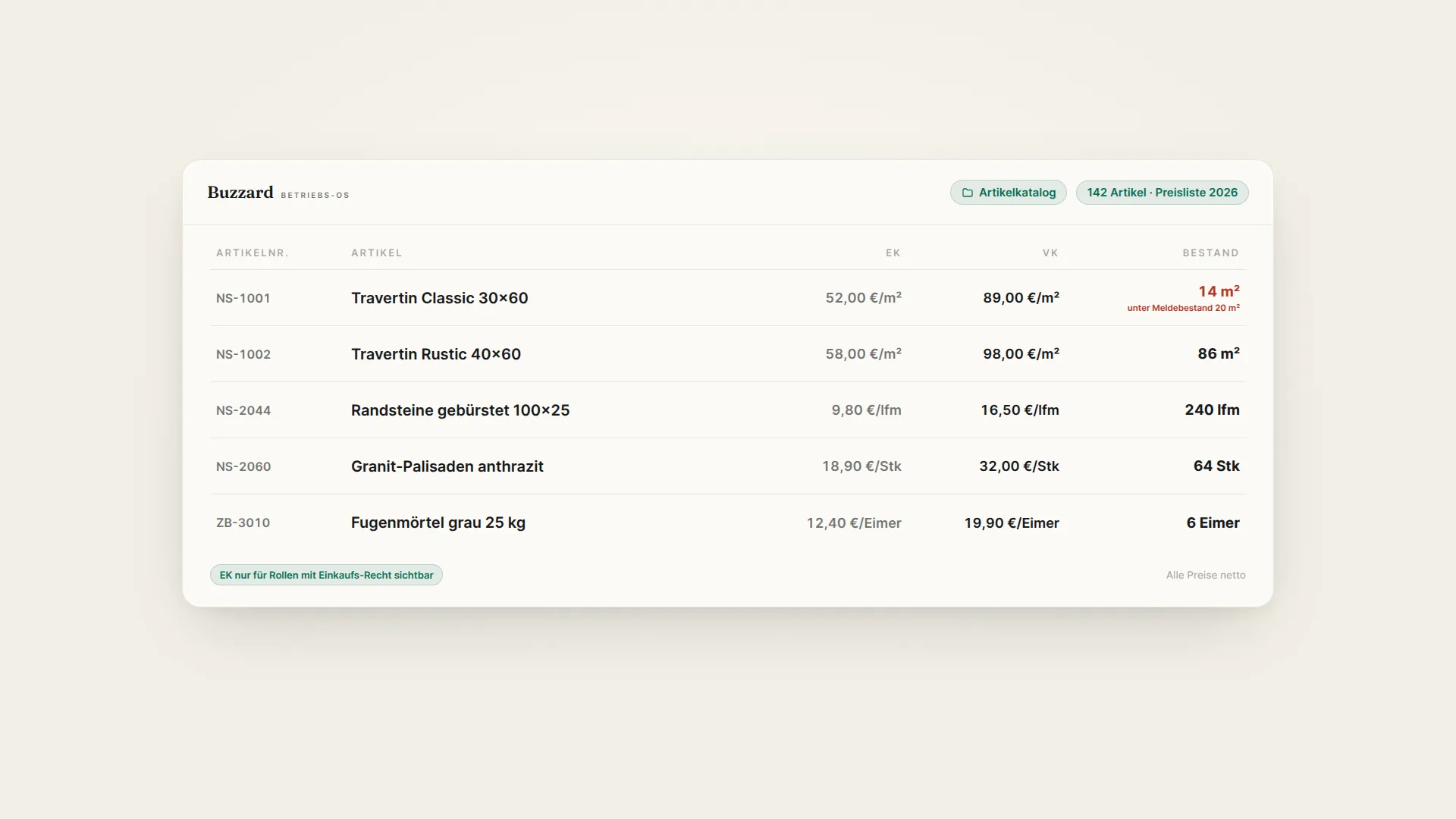1456x819 pixels.
Task: Select the Travertin Classic 30×60 row
Action: 728,298
